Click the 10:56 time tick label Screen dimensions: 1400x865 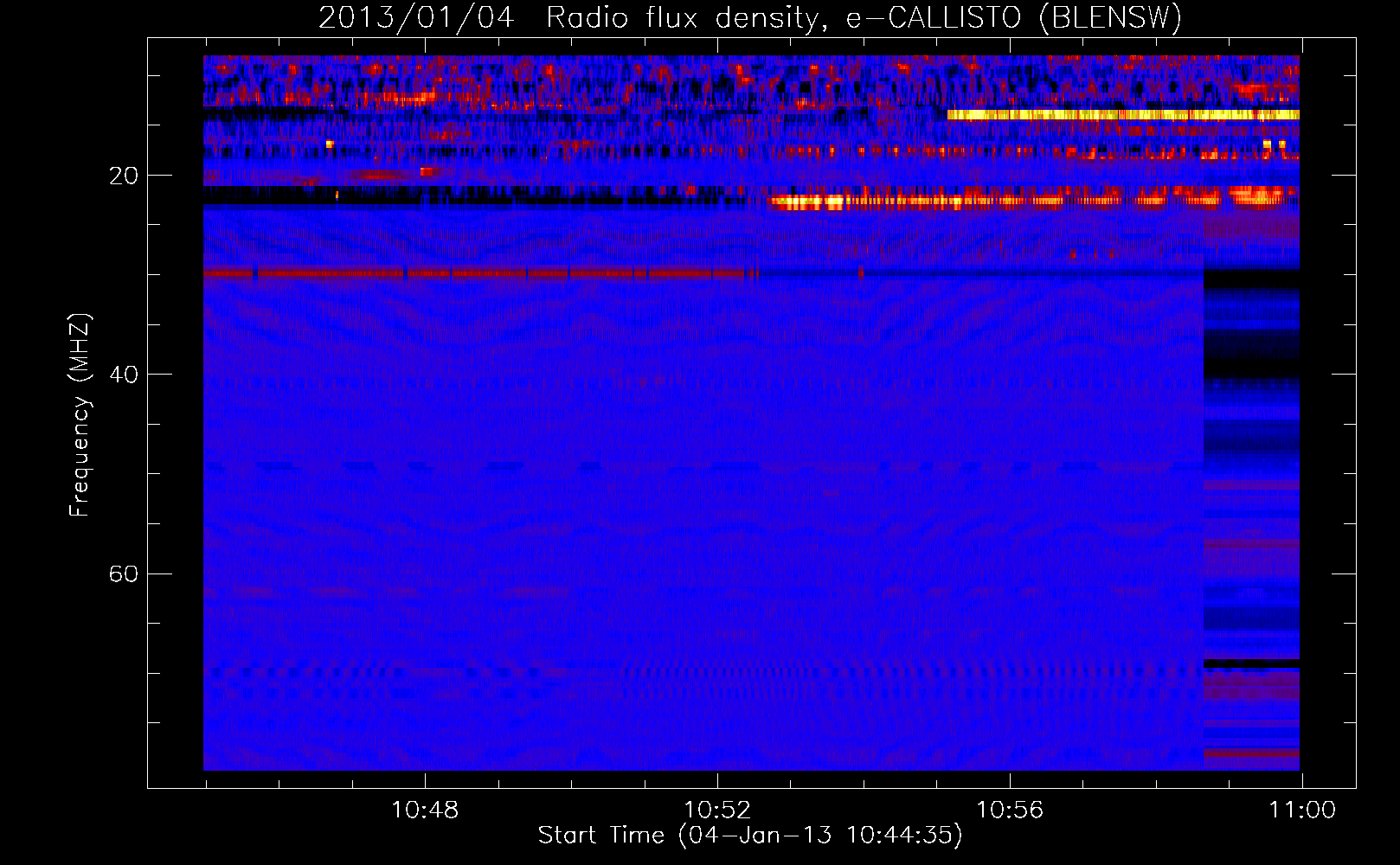pos(1010,811)
